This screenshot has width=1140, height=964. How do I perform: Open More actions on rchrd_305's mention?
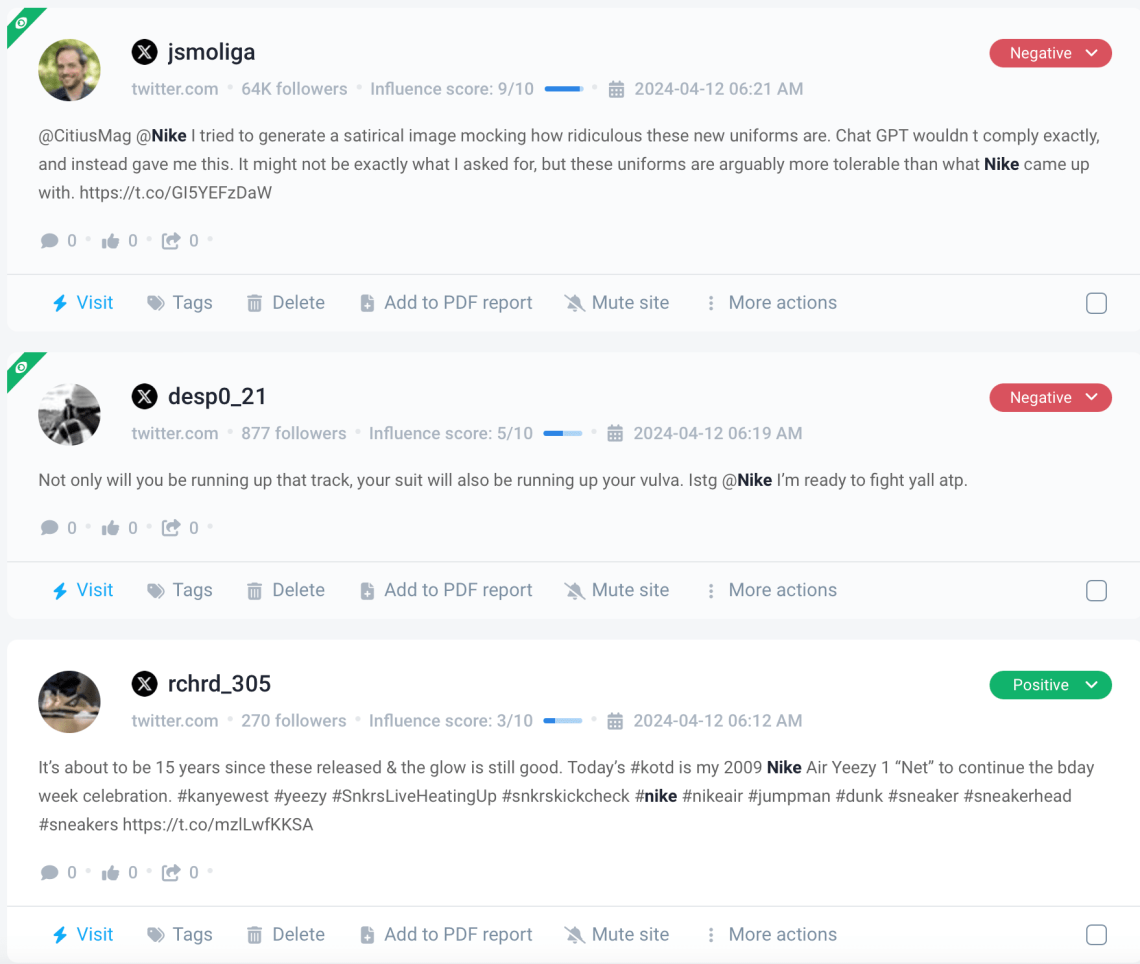771,934
